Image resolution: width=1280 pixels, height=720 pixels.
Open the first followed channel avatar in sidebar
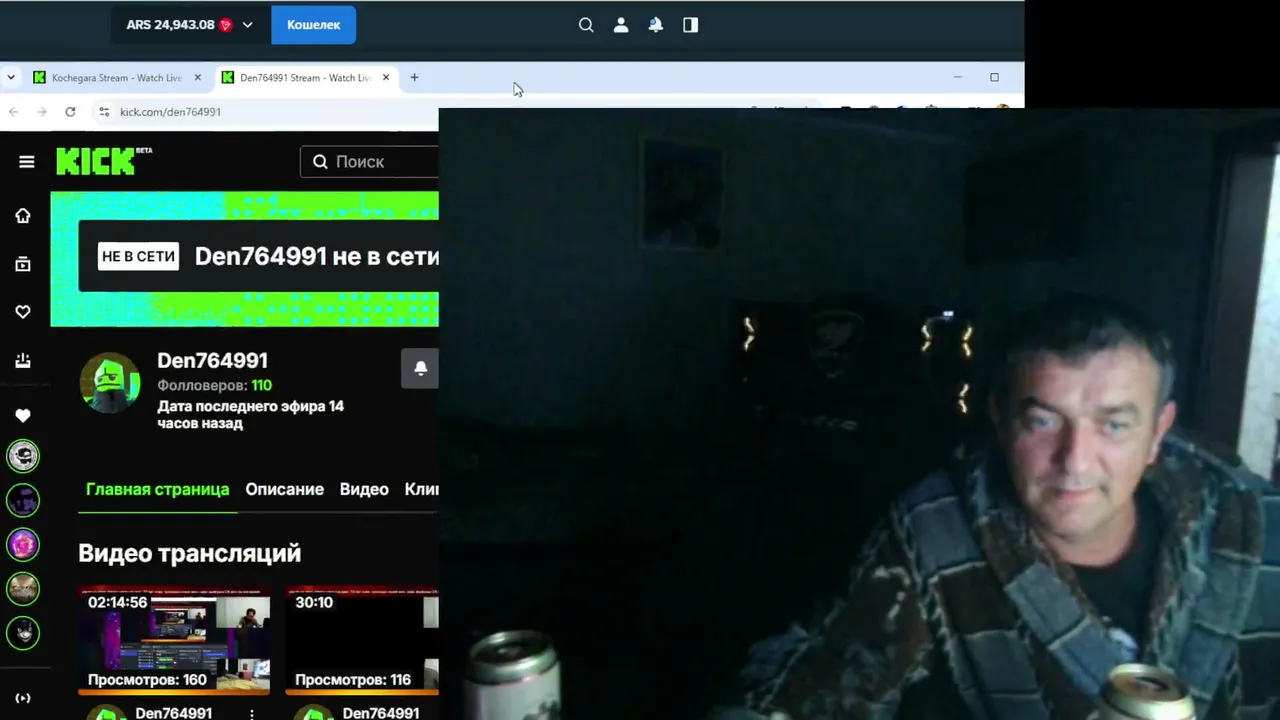23,456
